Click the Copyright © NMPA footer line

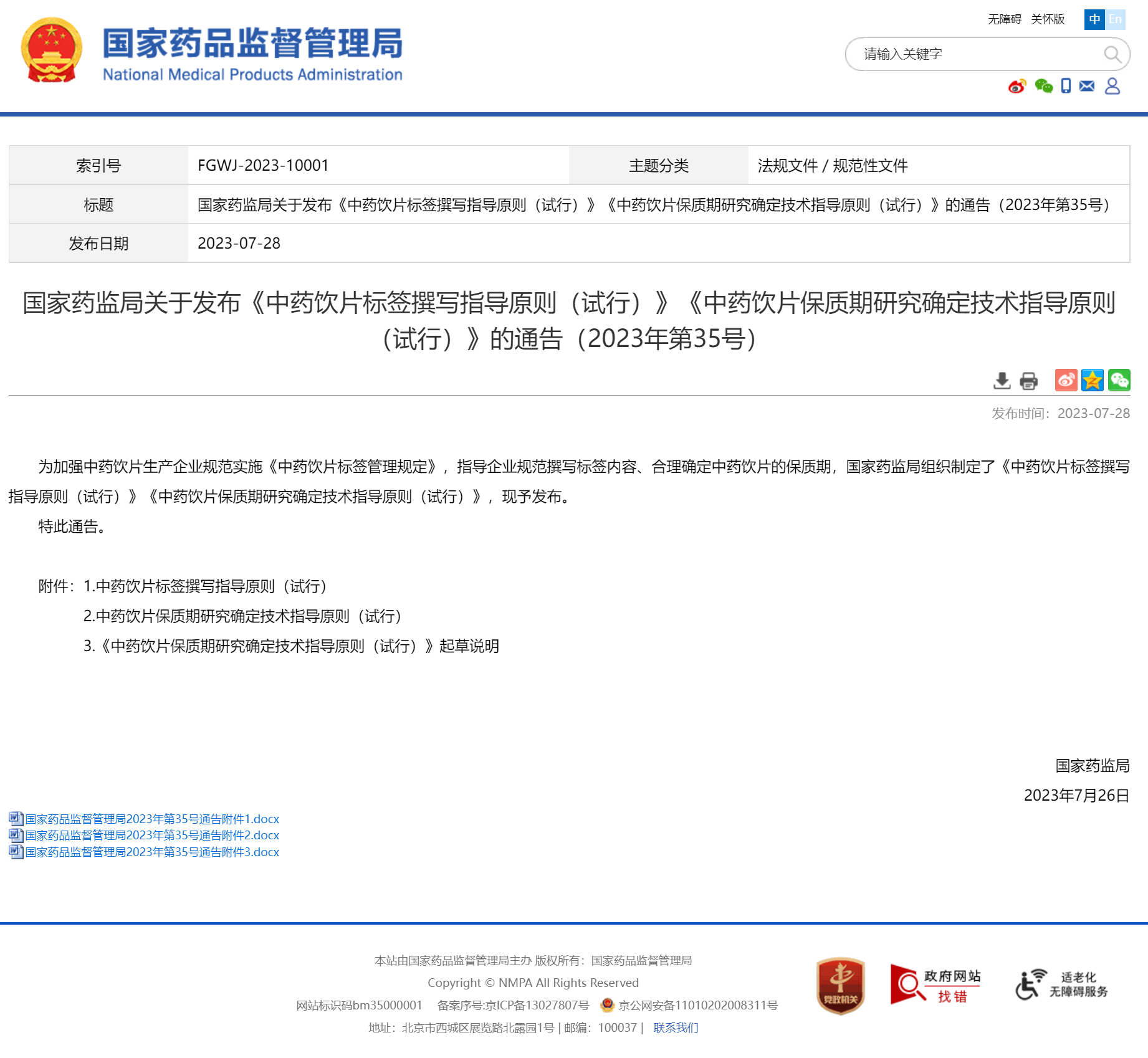(x=533, y=983)
